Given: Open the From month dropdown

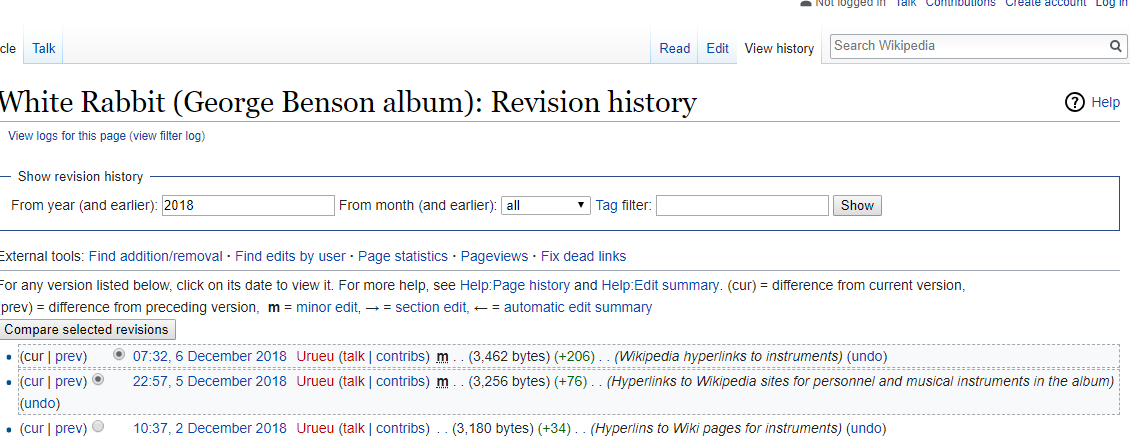Looking at the screenshot, I should pos(546,205).
